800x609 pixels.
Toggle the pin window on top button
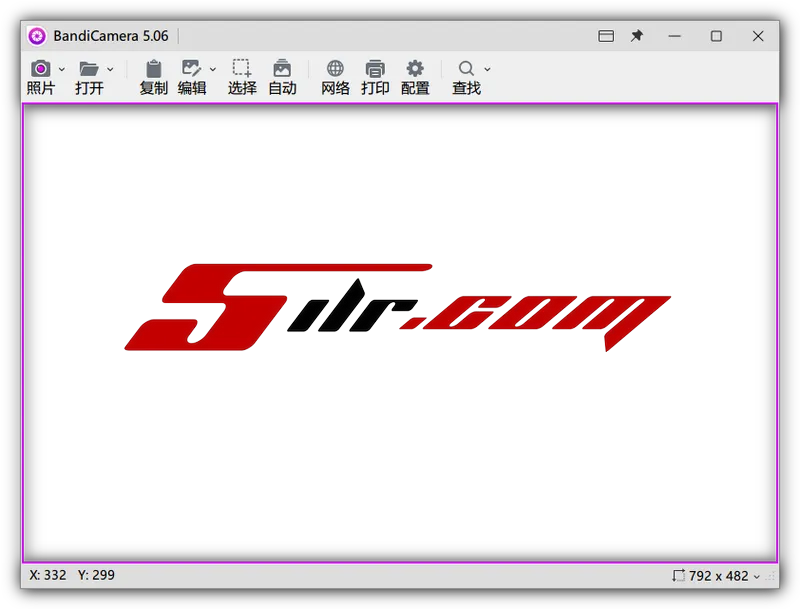637,36
